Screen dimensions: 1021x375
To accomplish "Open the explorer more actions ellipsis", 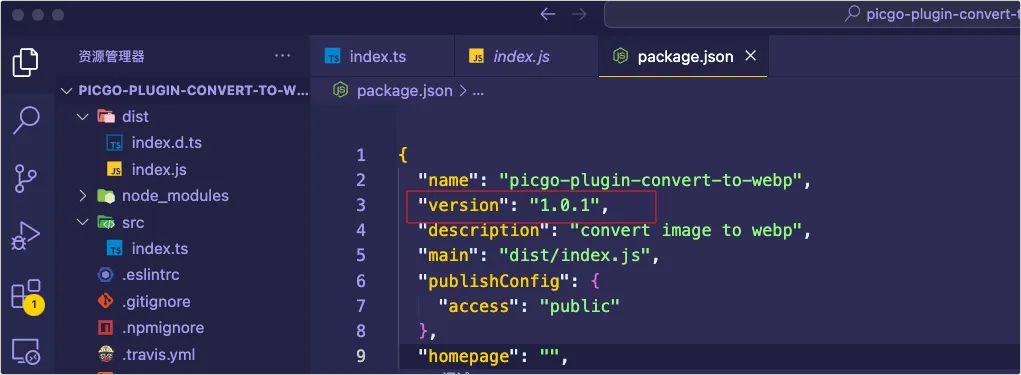I will tap(283, 56).
